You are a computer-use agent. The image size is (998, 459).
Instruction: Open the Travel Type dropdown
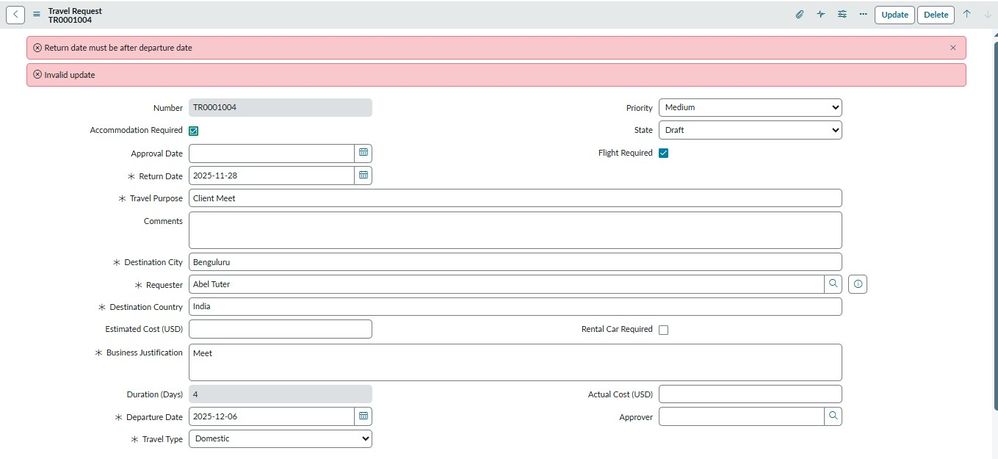tap(280, 439)
